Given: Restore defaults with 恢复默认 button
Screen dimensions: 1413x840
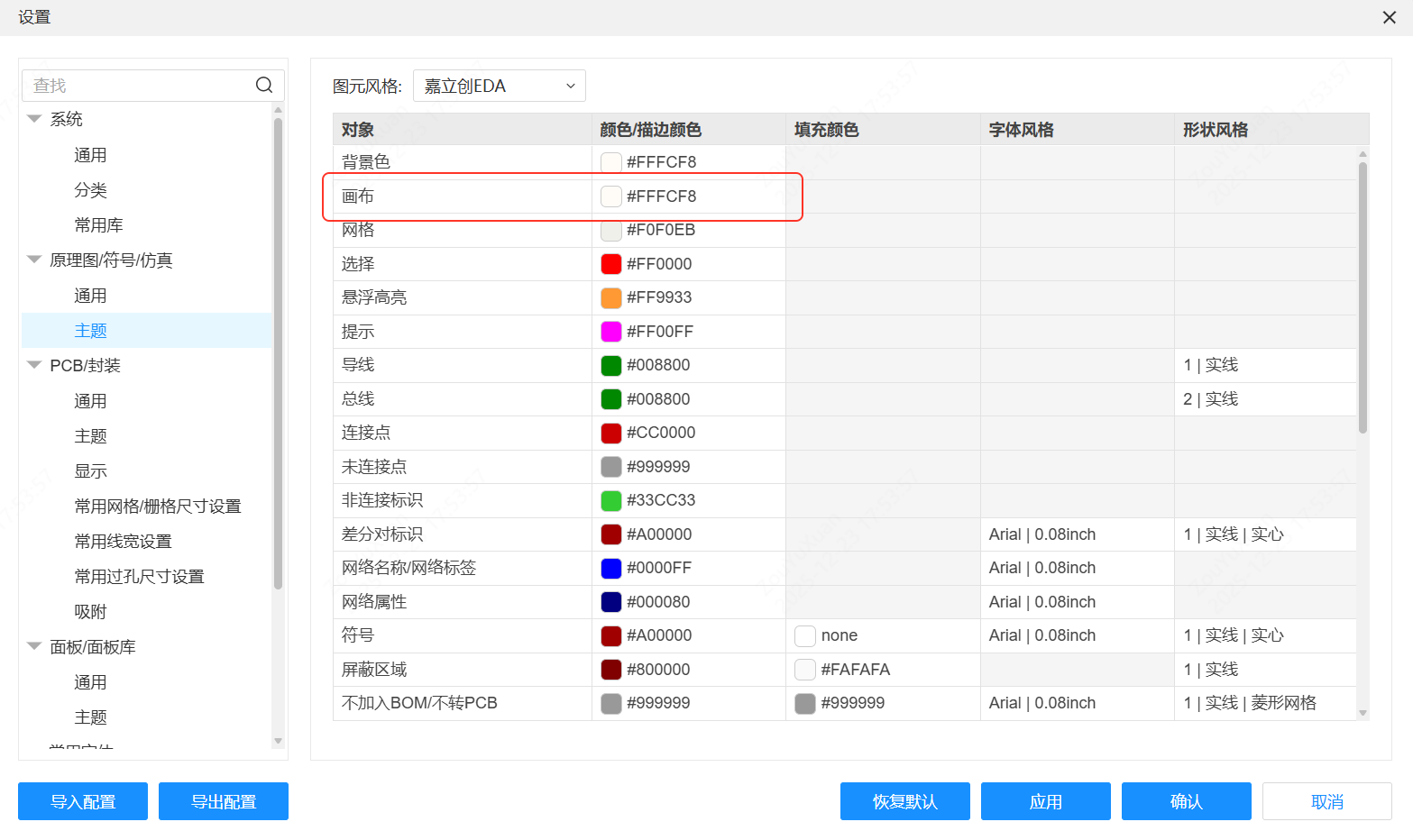Looking at the screenshot, I should 904,801.
